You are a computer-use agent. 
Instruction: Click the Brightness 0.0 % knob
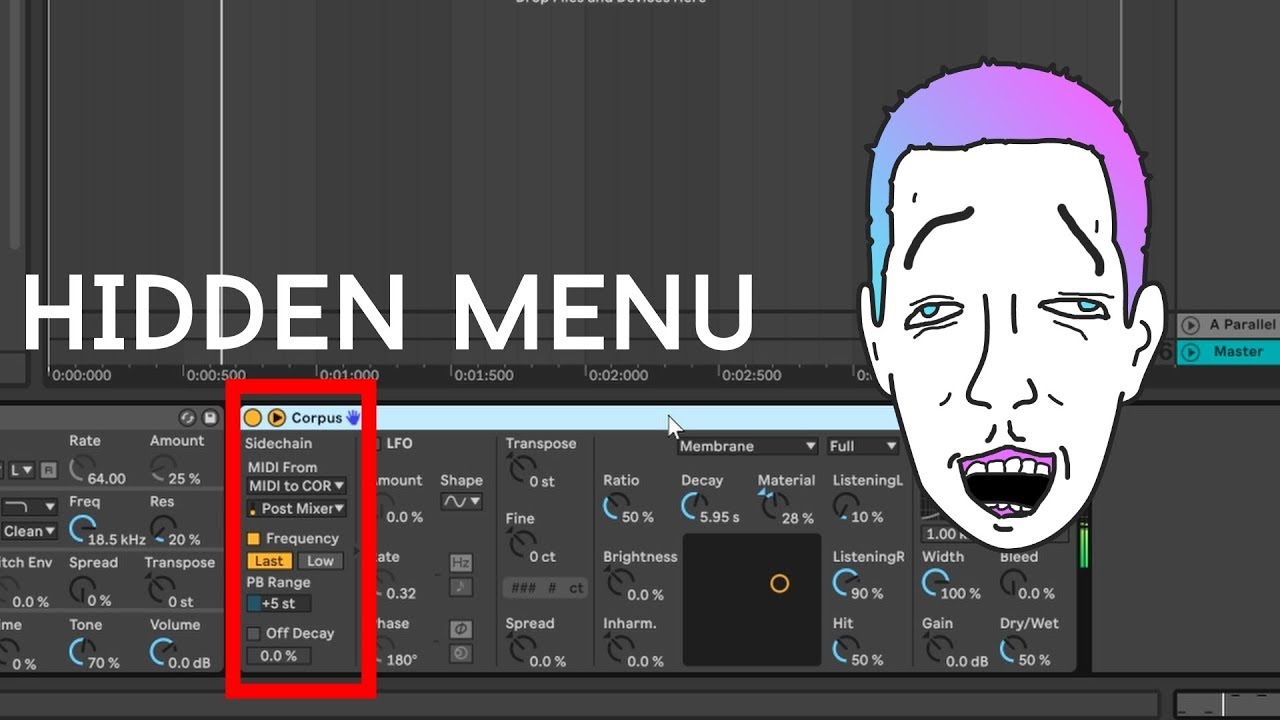pos(619,581)
